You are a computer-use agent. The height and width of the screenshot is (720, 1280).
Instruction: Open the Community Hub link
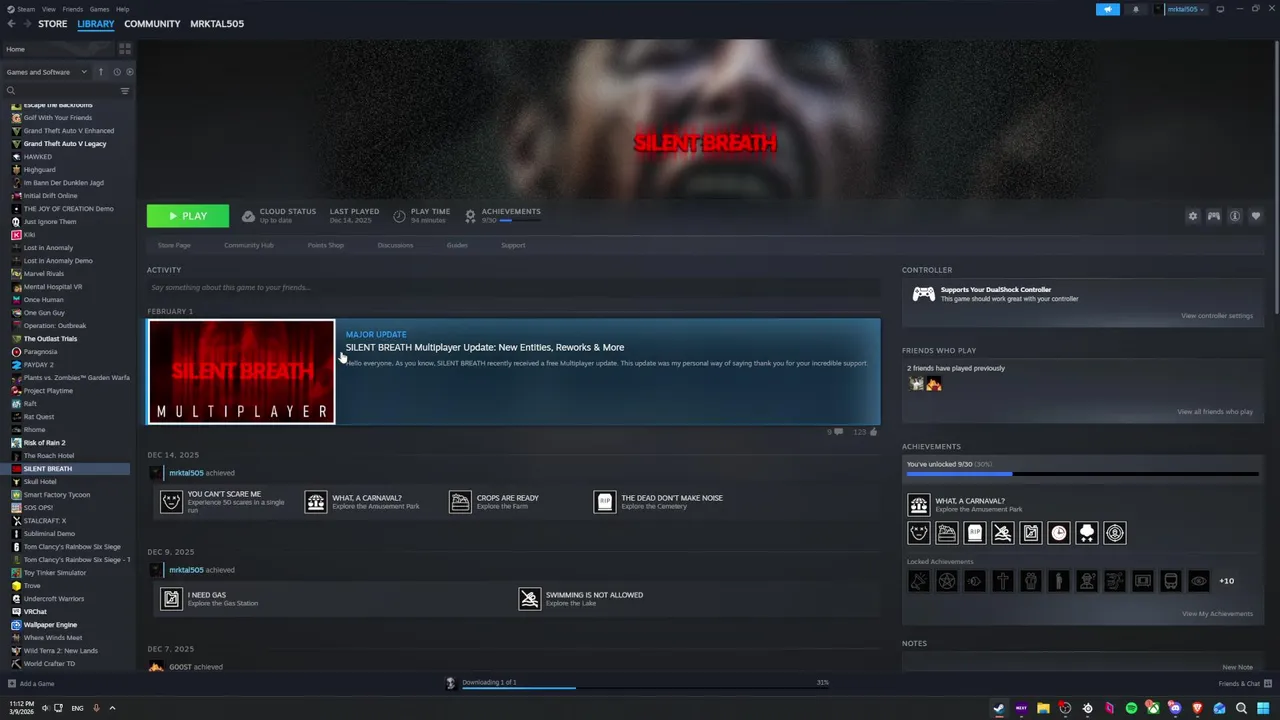(249, 245)
